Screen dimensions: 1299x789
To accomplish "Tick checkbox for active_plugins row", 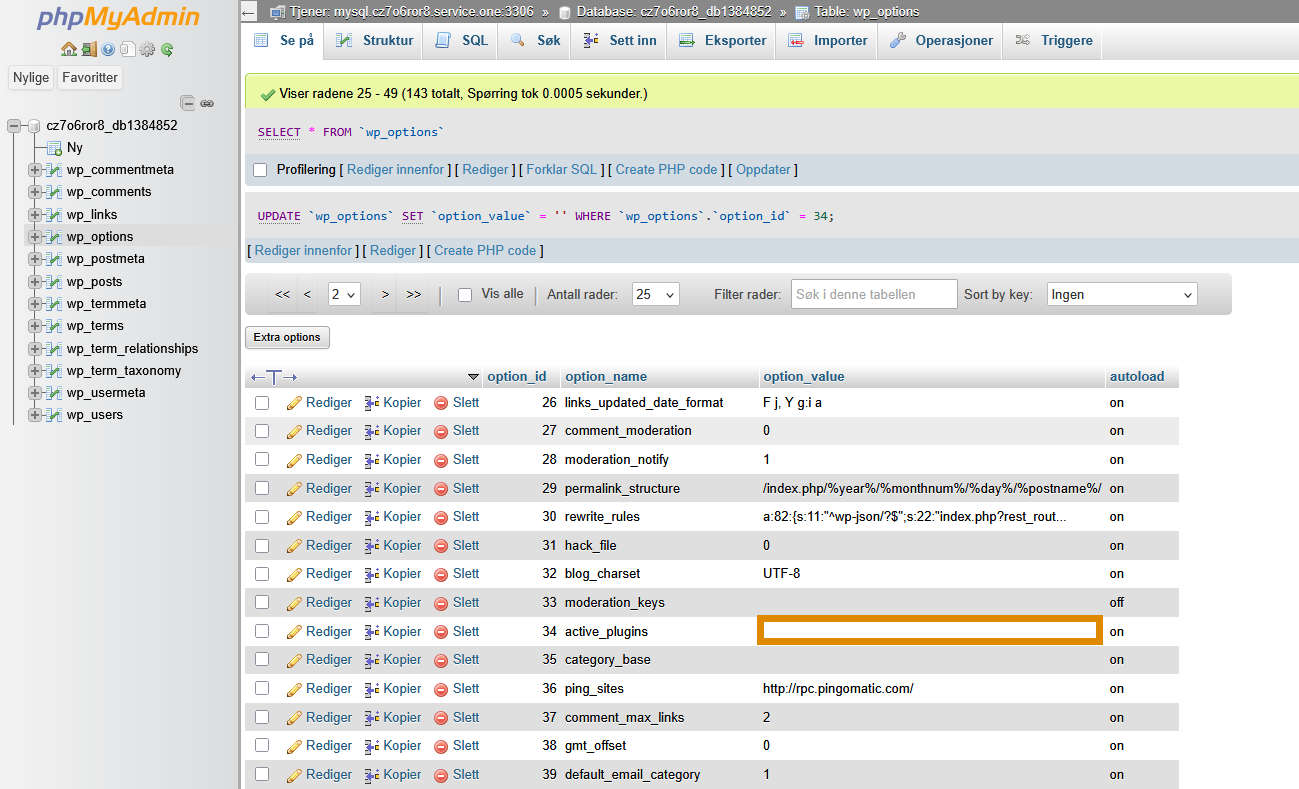I will (x=262, y=632).
